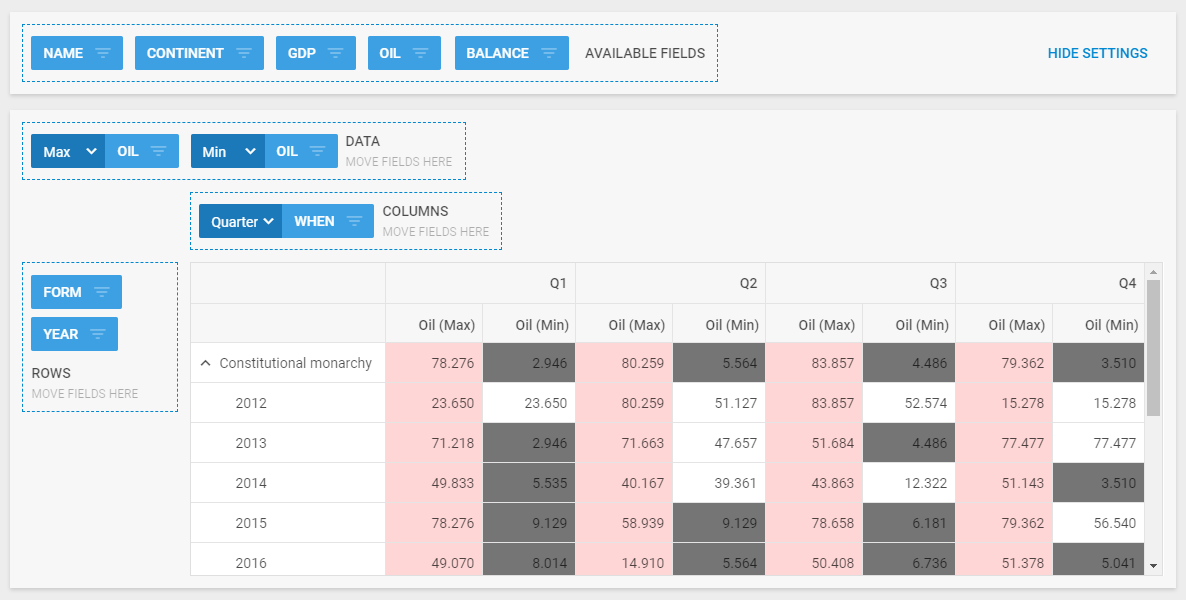Select the 2014 row label
The width and height of the screenshot is (1186, 600).
click(x=288, y=483)
